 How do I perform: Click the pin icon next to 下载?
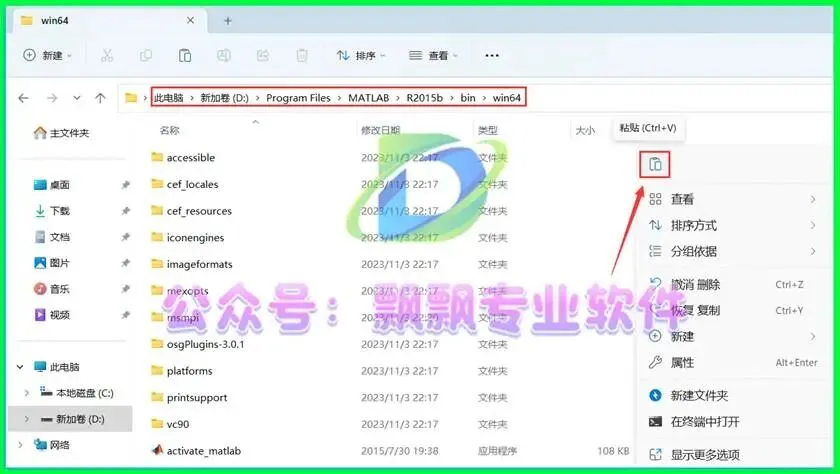pyautogui.click(x=125, y=210)
